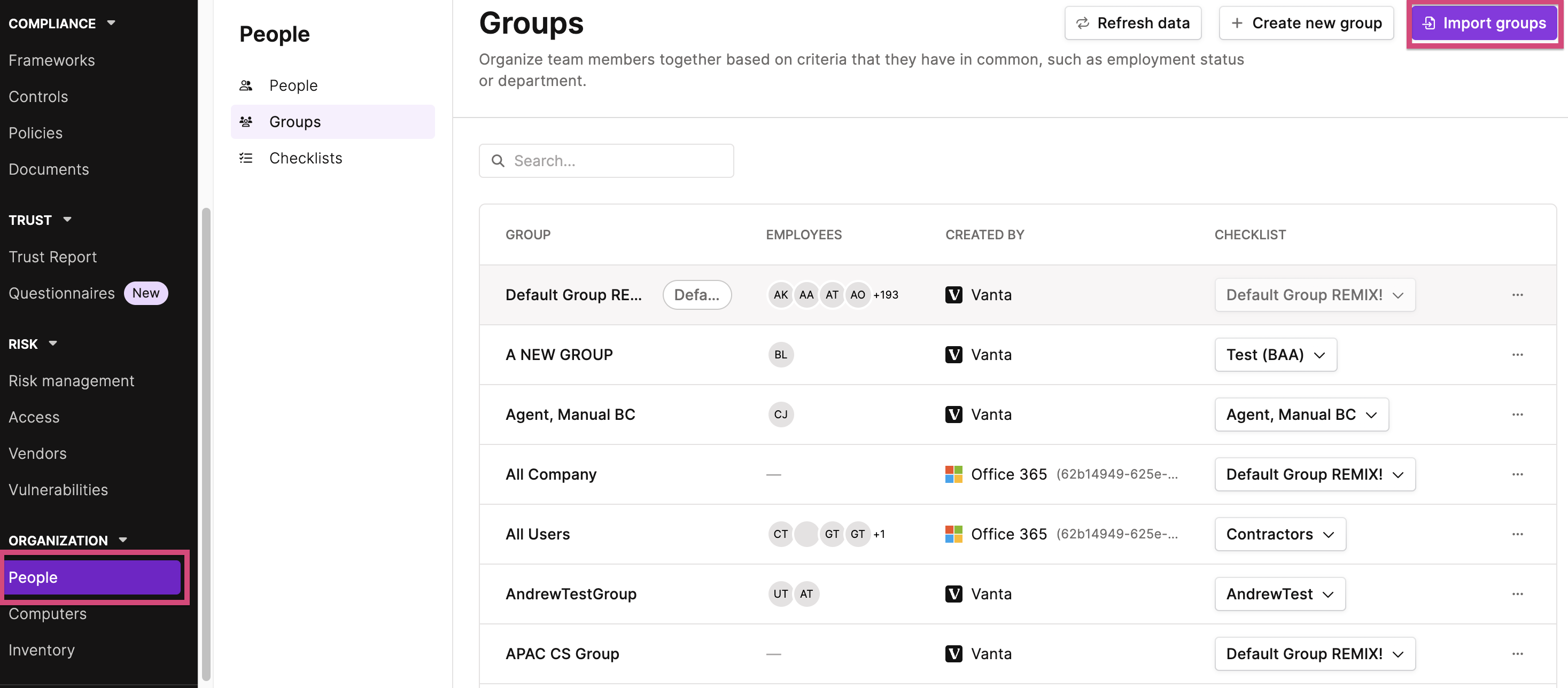Image resolution: width=1568 pixels, height=688 pixels.
Task: Open Inventory in the sidebar
Action: [x=41, y=650]
